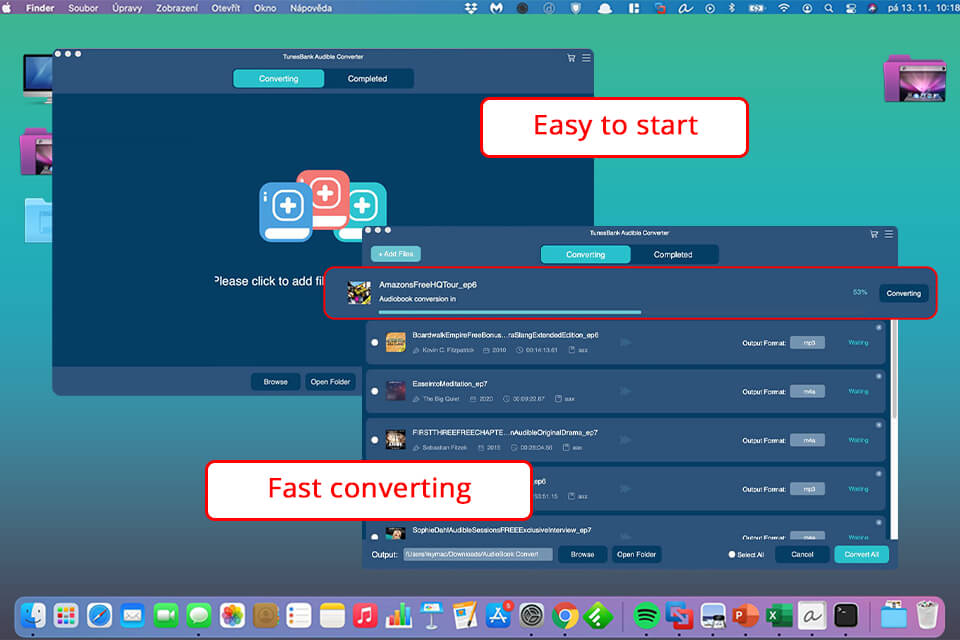960x640 pixels.
Task: Click the blue add-book icon in back window
Action: click(286, 211)
